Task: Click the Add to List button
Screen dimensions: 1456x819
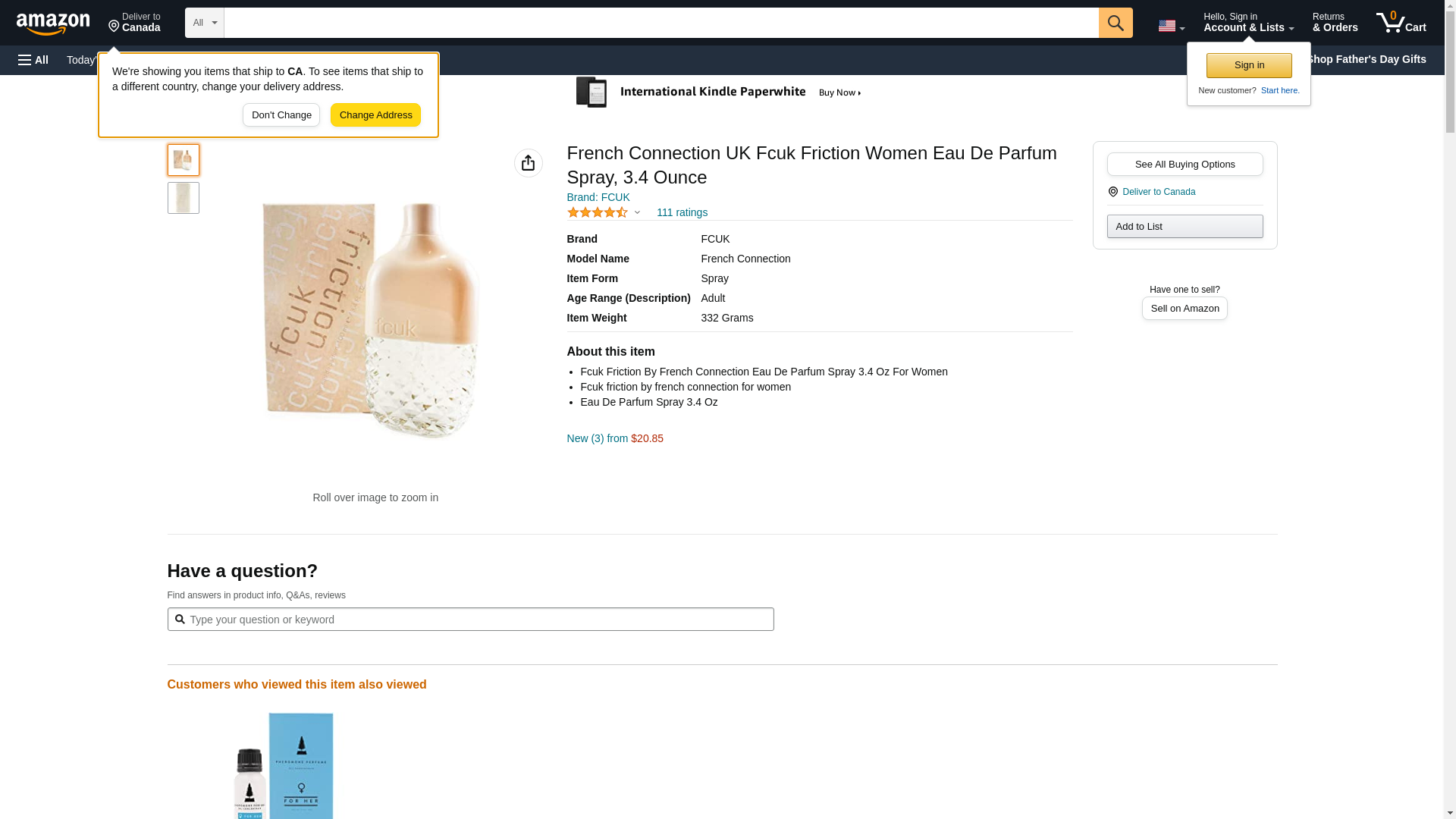Action: (1184, 227)
